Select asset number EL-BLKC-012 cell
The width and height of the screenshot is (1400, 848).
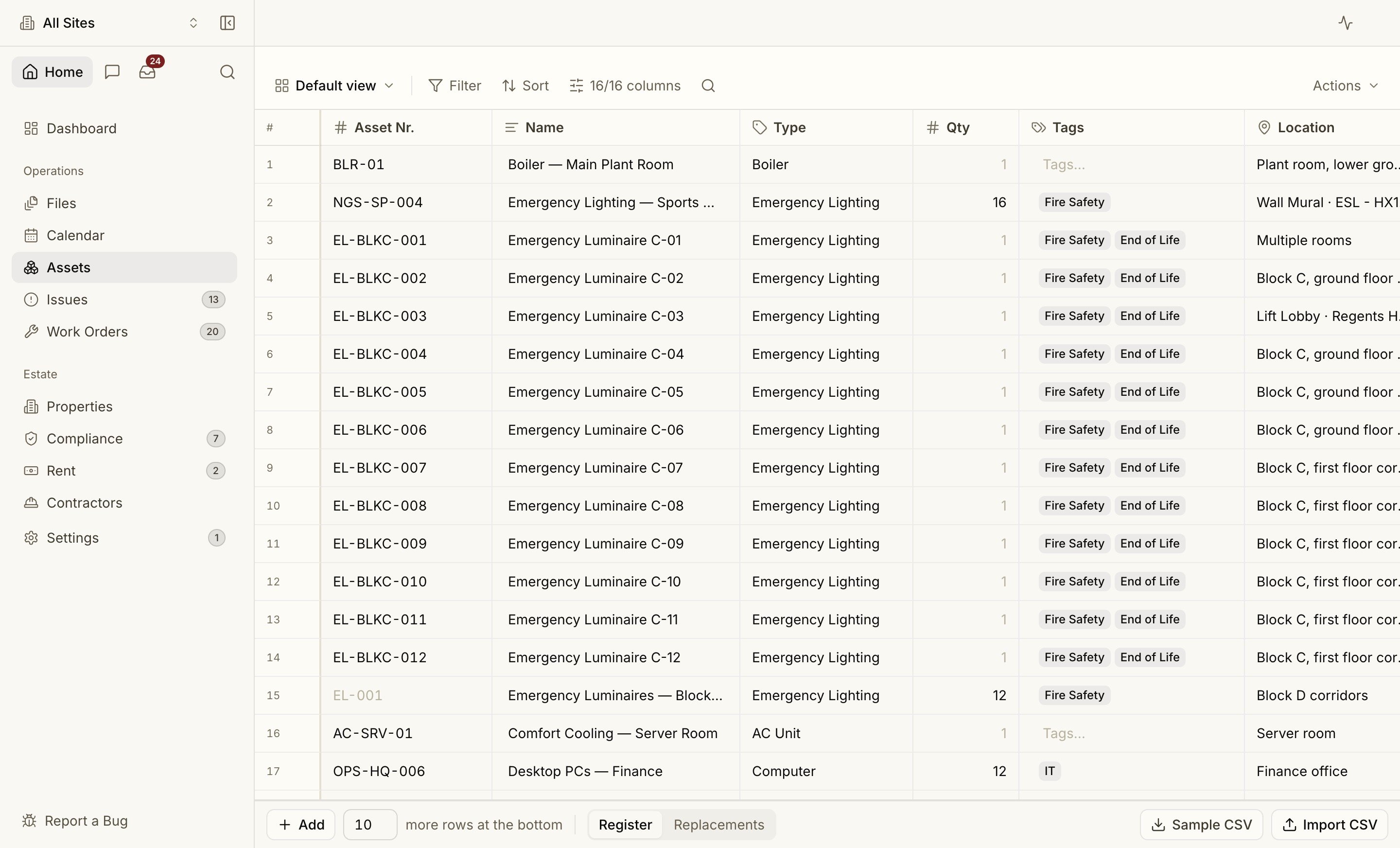click(406, 657)
